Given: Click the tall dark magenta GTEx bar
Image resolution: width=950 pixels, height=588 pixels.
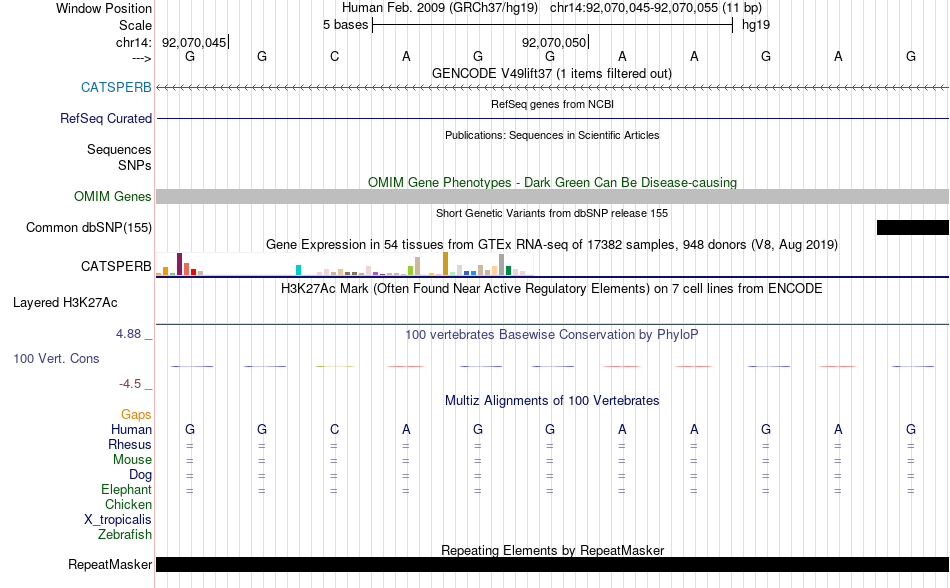Looking at the screenshot, I should coord(179,264).
